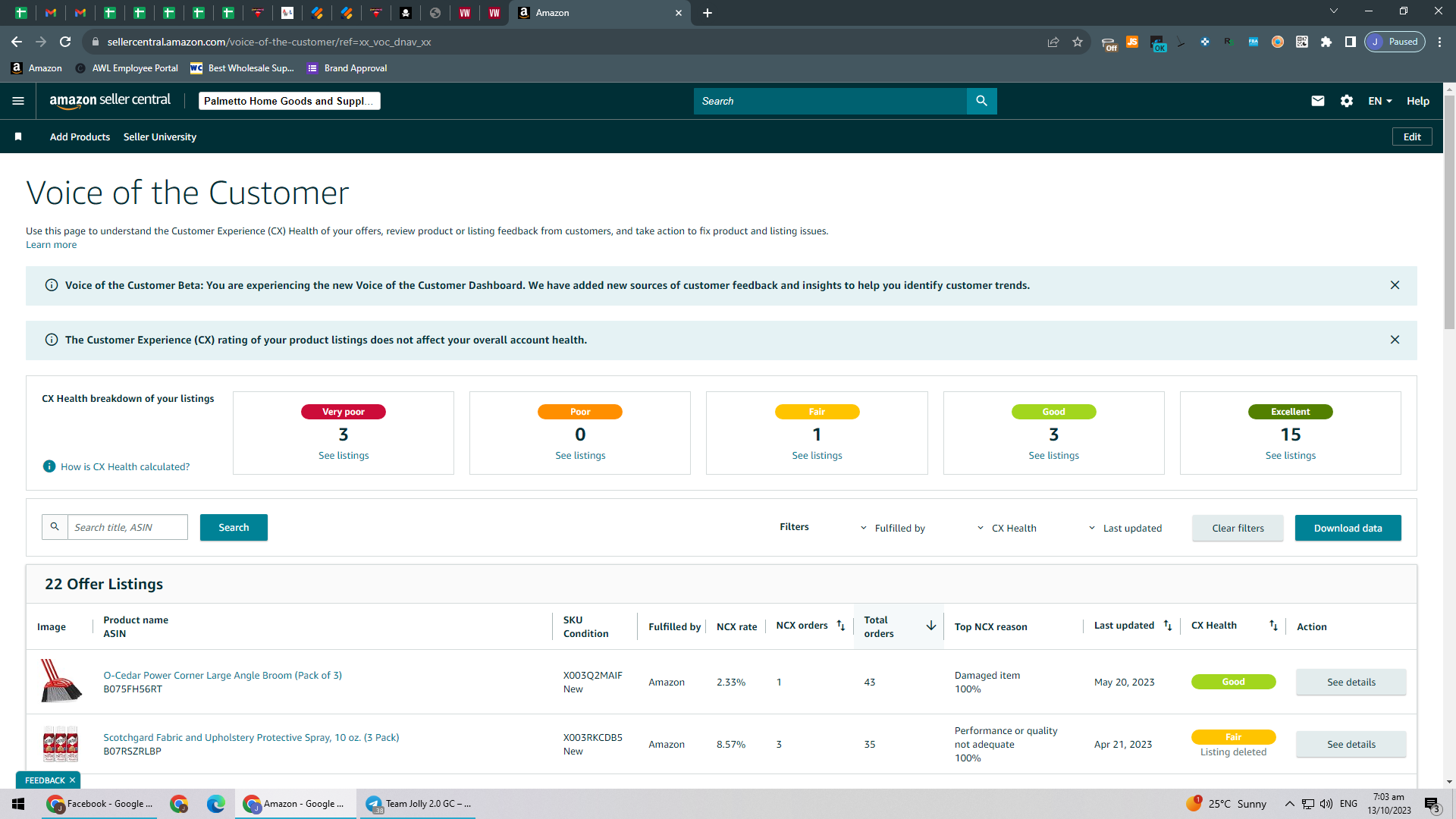Switch to the Amazon browser tab
1456x819 pixels.
[599, 13]
